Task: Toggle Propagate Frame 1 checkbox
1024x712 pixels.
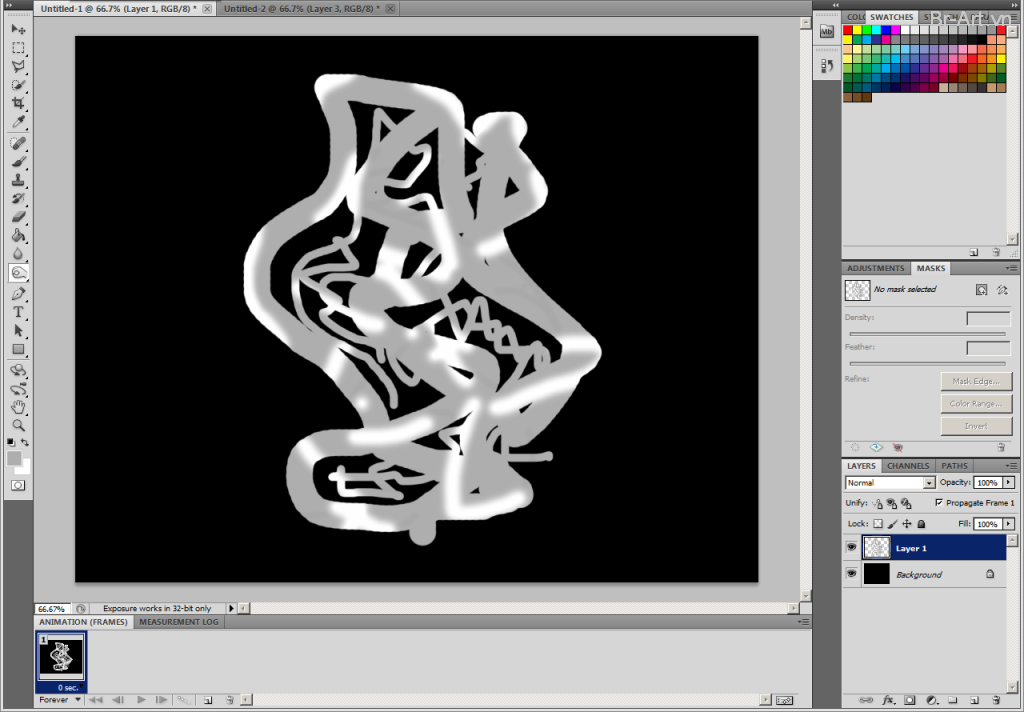Action: coord(938,503)
